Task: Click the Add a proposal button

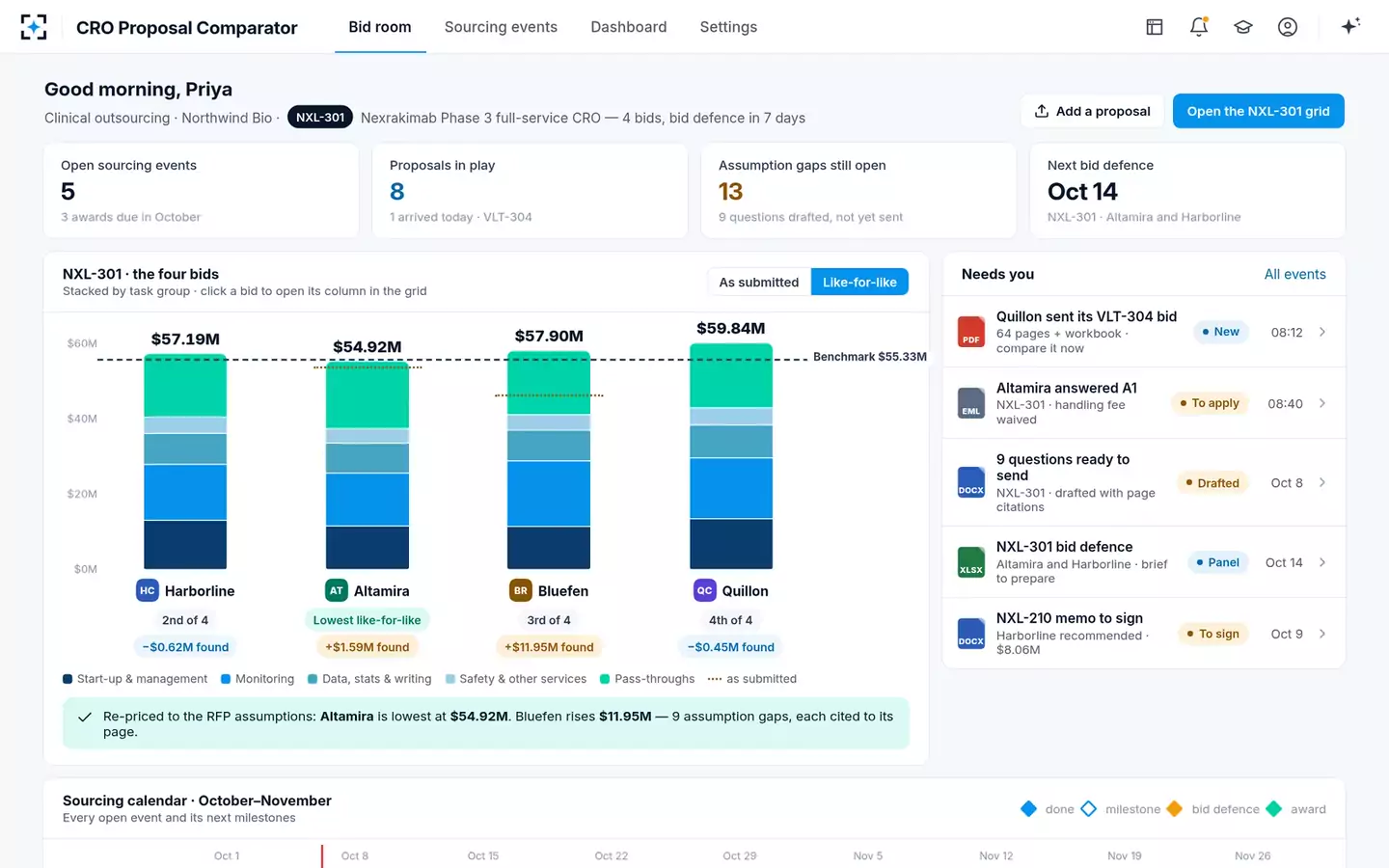Action: (x=1092, y=111)
